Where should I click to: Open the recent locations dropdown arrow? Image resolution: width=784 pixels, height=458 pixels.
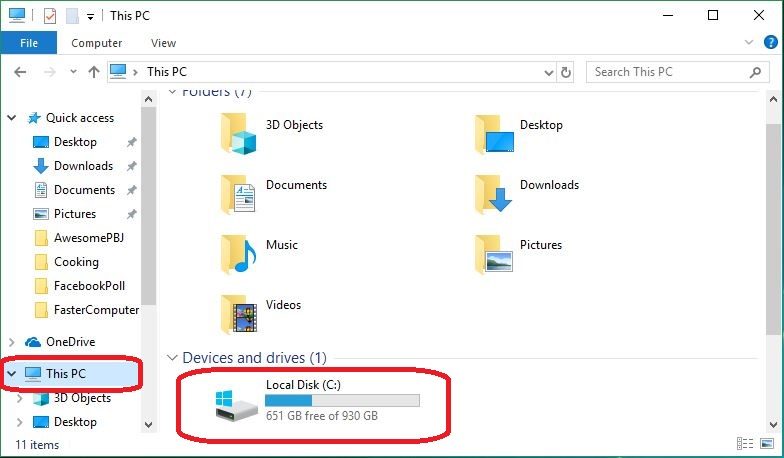74,72
